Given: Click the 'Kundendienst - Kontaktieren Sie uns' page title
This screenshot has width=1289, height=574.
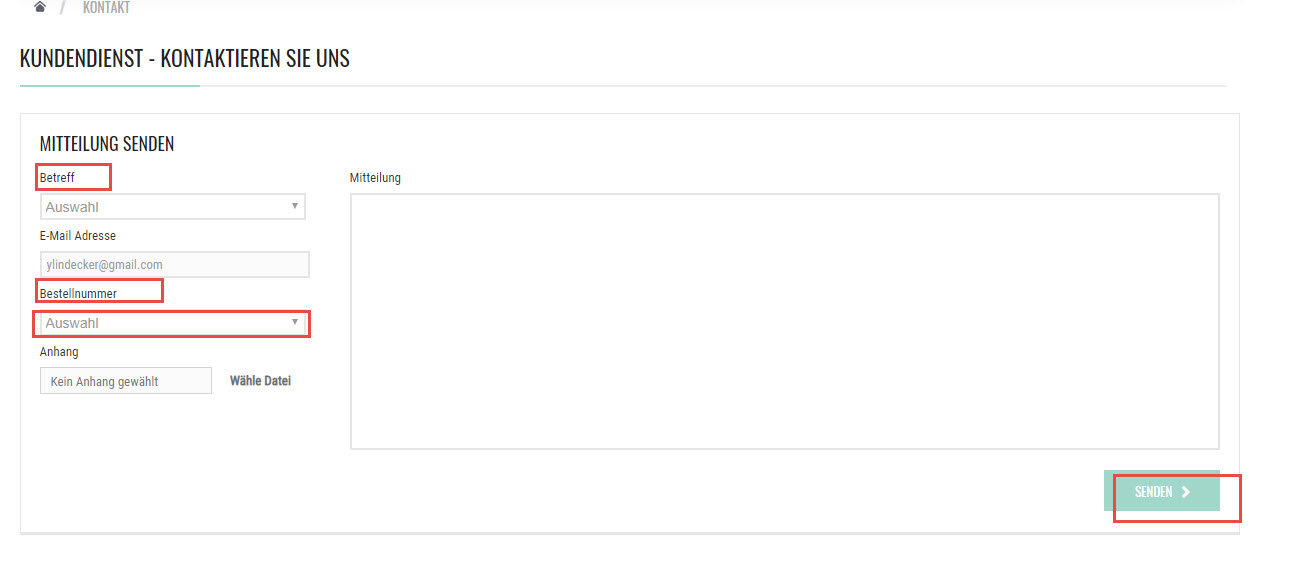Looking at the screenshot, I should (x=185, y=59).
